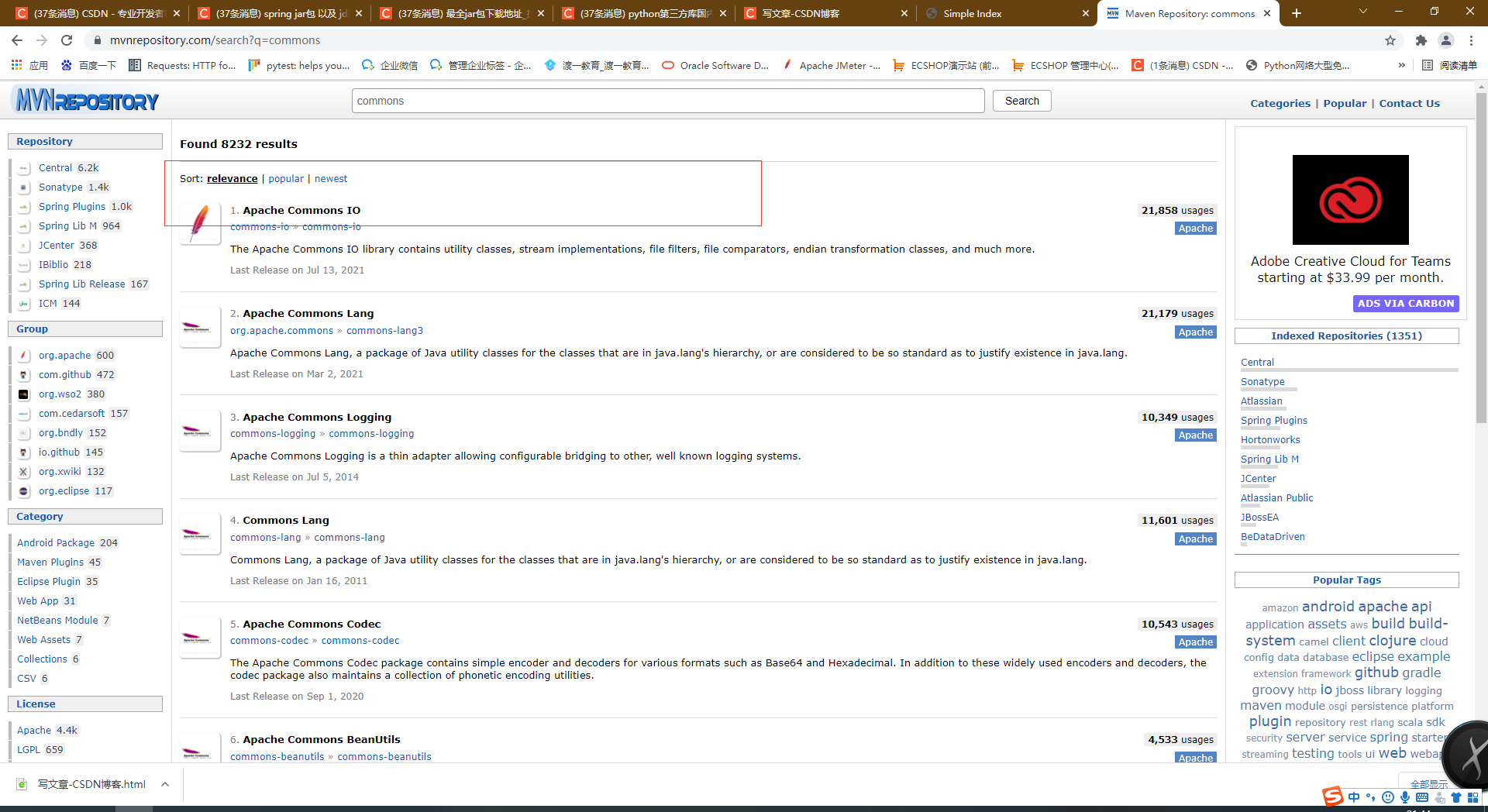Click the ADS VIA CARBON button
This screenshot has height=812, width=1488.
click(1406, 304)
